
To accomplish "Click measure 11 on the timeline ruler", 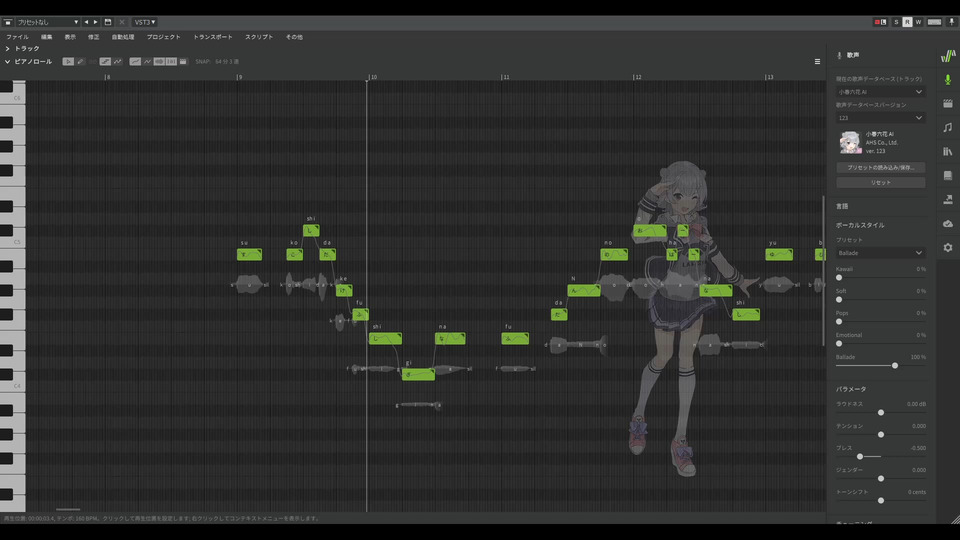I will [x=505, y=77].
